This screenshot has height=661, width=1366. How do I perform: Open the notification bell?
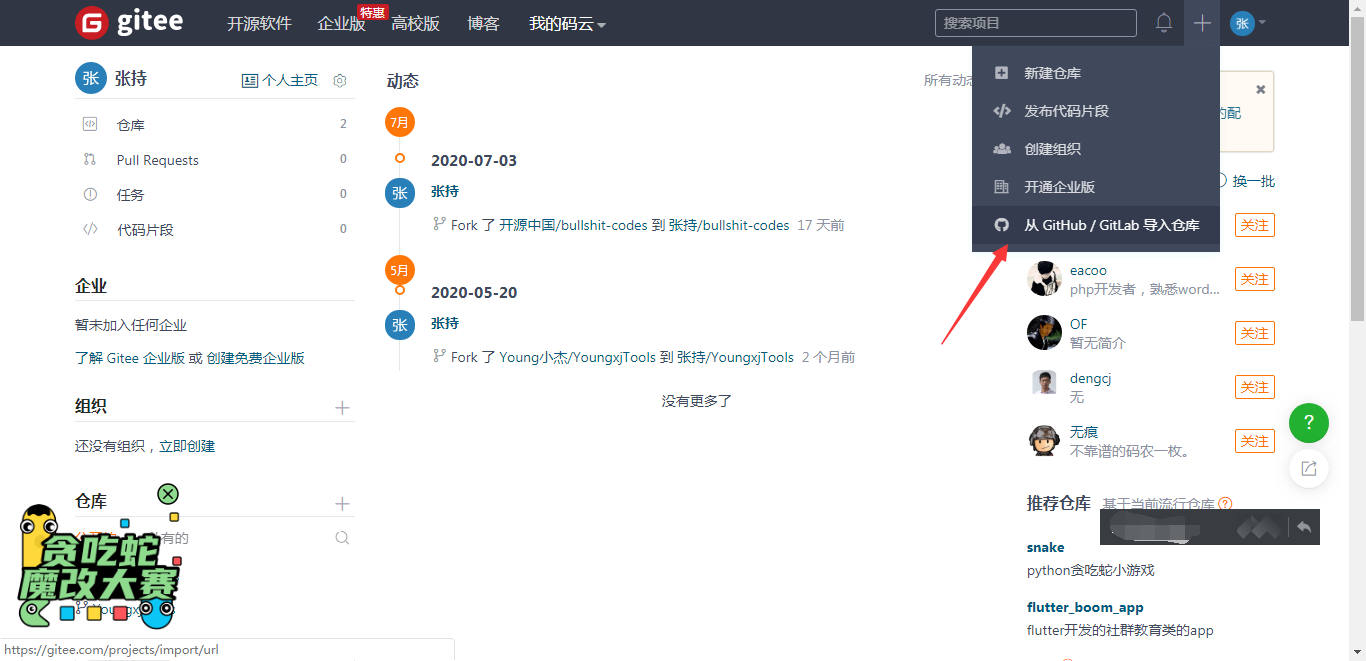click(x=1164, y=23)
